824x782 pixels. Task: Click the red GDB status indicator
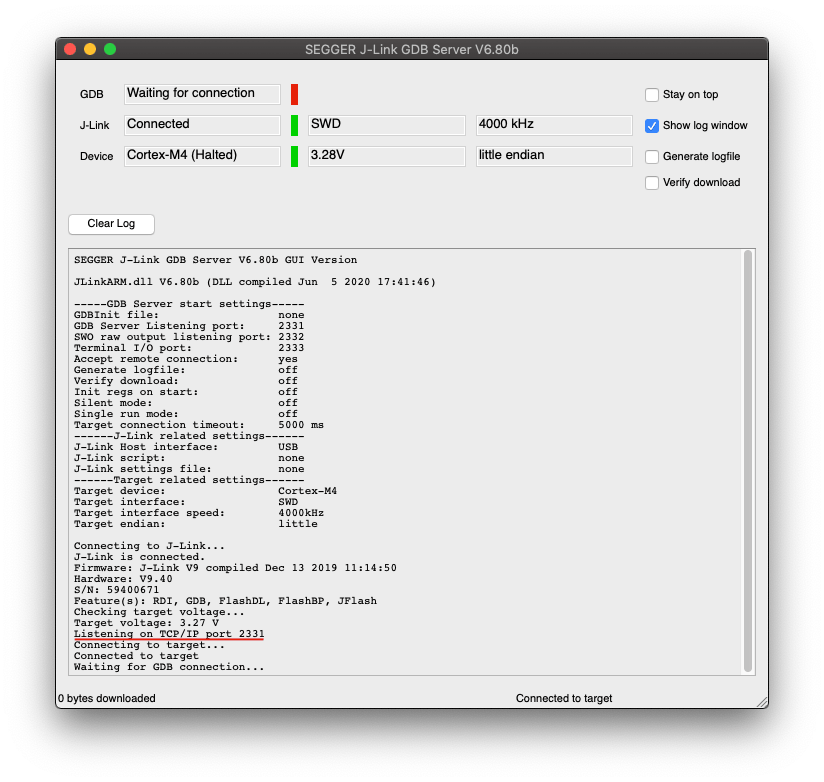(294, 94)
